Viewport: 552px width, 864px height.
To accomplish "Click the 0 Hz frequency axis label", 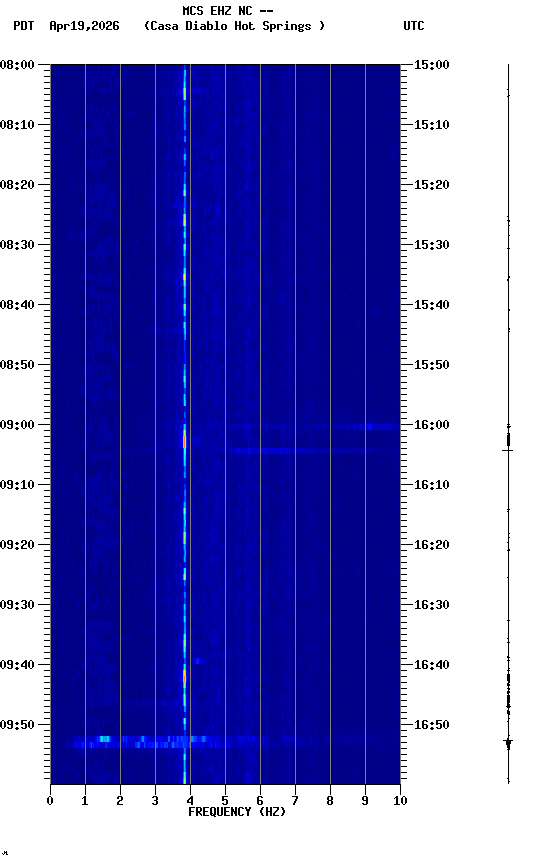I will [x=50, y=801].
